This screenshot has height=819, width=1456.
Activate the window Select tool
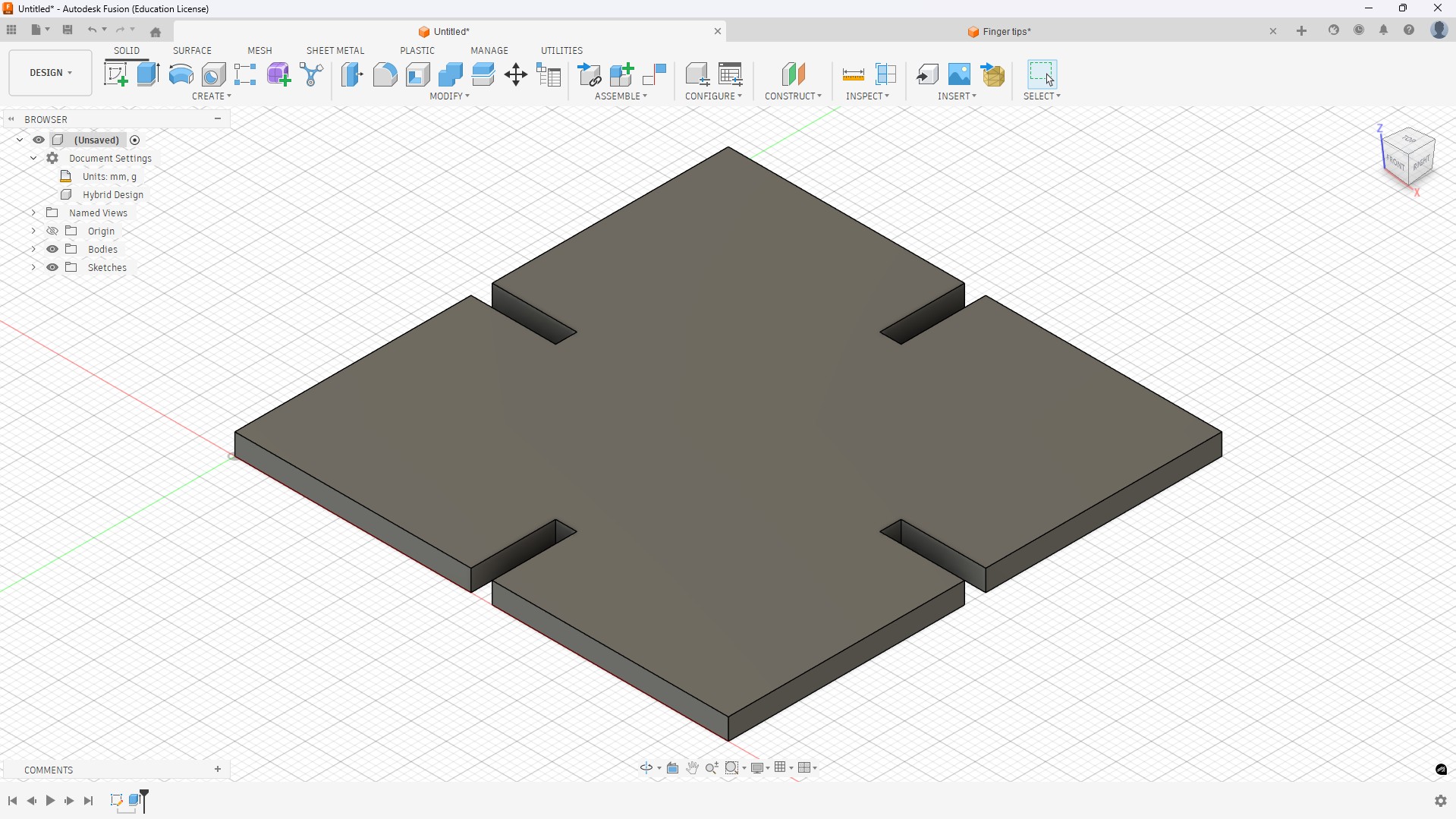pyautogui.click(x=1042, y=74)
